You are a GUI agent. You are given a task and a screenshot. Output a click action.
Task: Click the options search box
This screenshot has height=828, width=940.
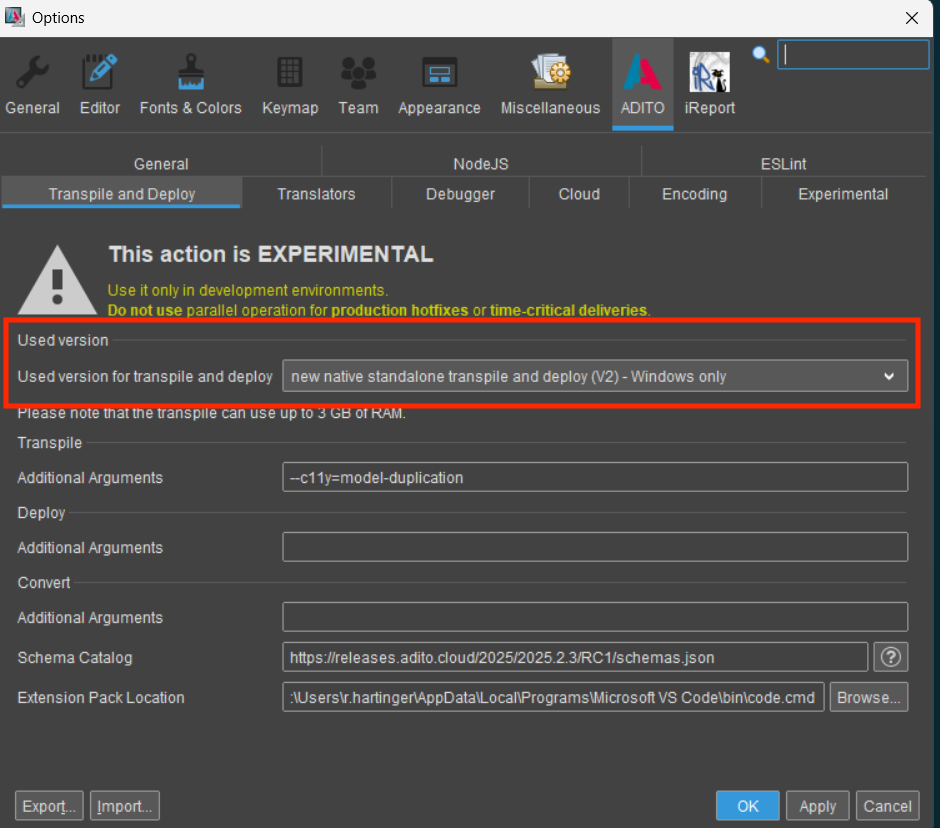pos(853,55)
